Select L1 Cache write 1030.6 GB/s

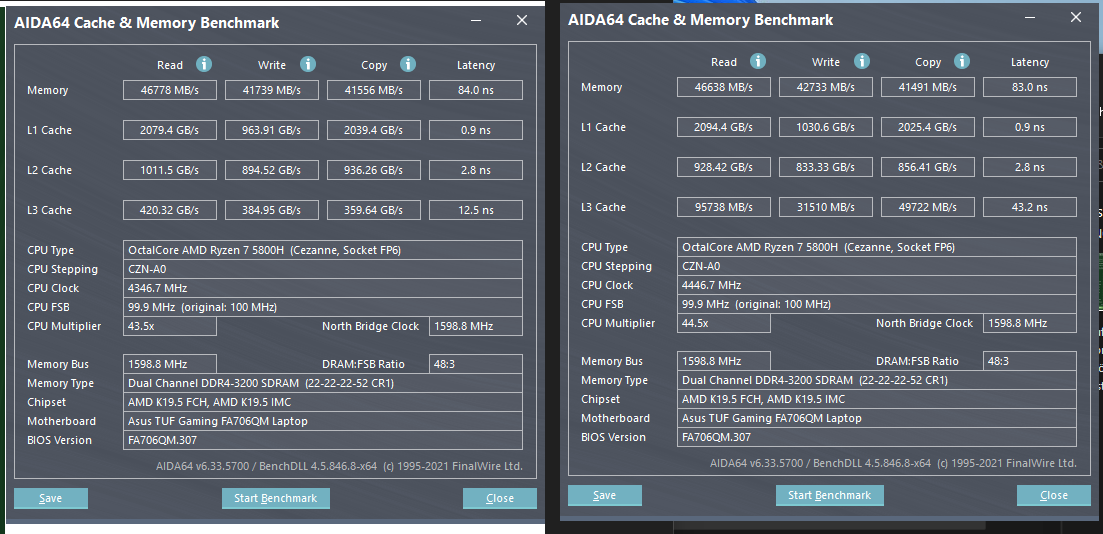click(825, 127)
